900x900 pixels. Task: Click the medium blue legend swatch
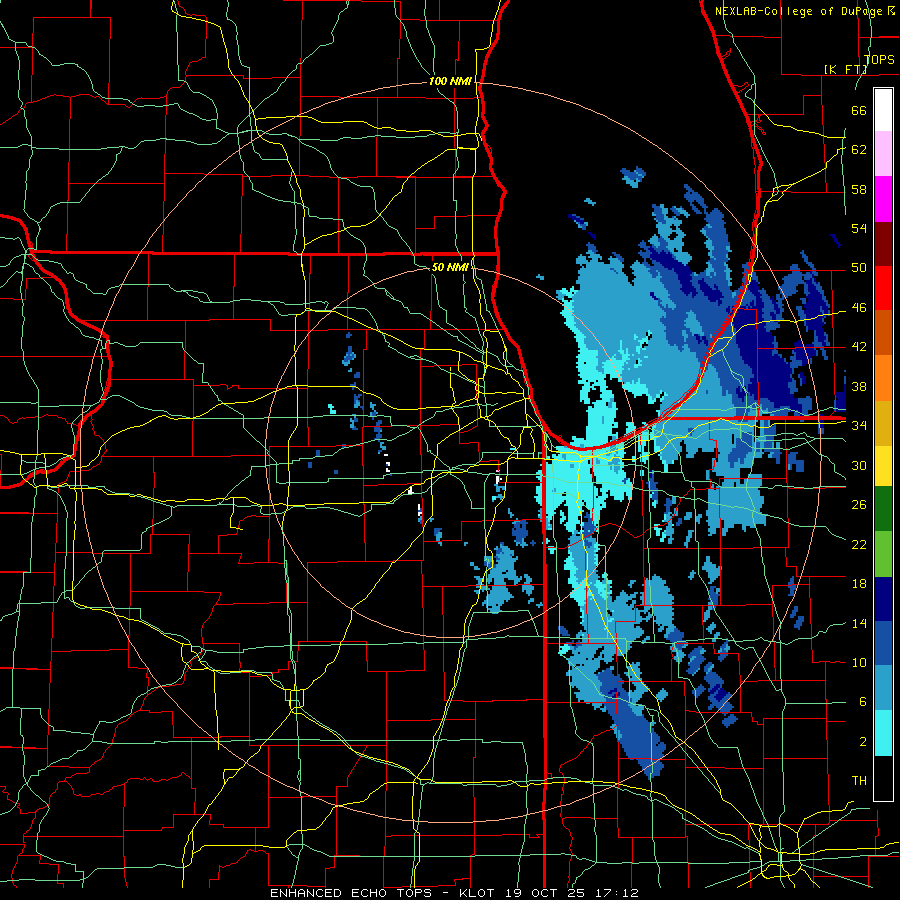(883, 643)
